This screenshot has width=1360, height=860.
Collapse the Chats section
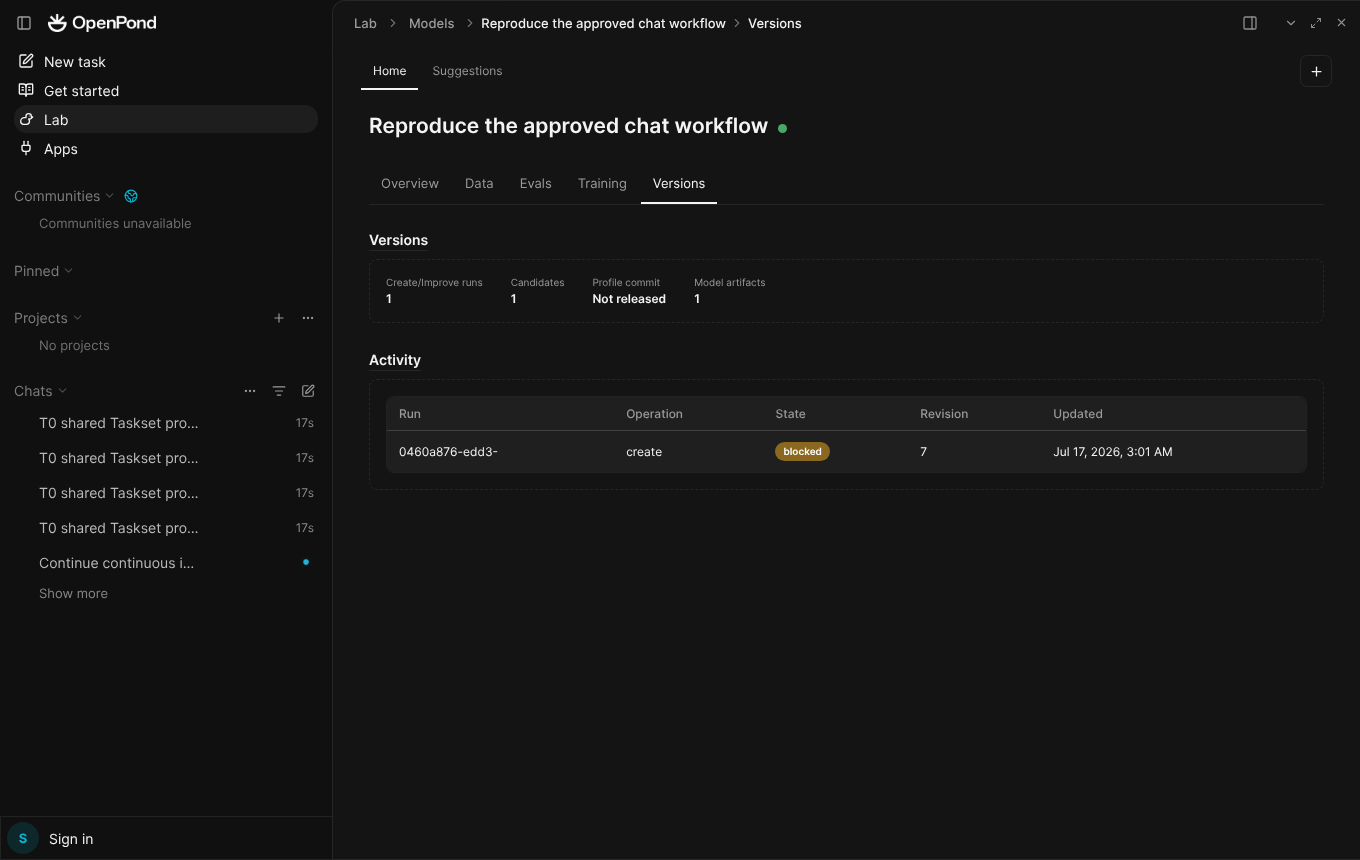[40, 391]
